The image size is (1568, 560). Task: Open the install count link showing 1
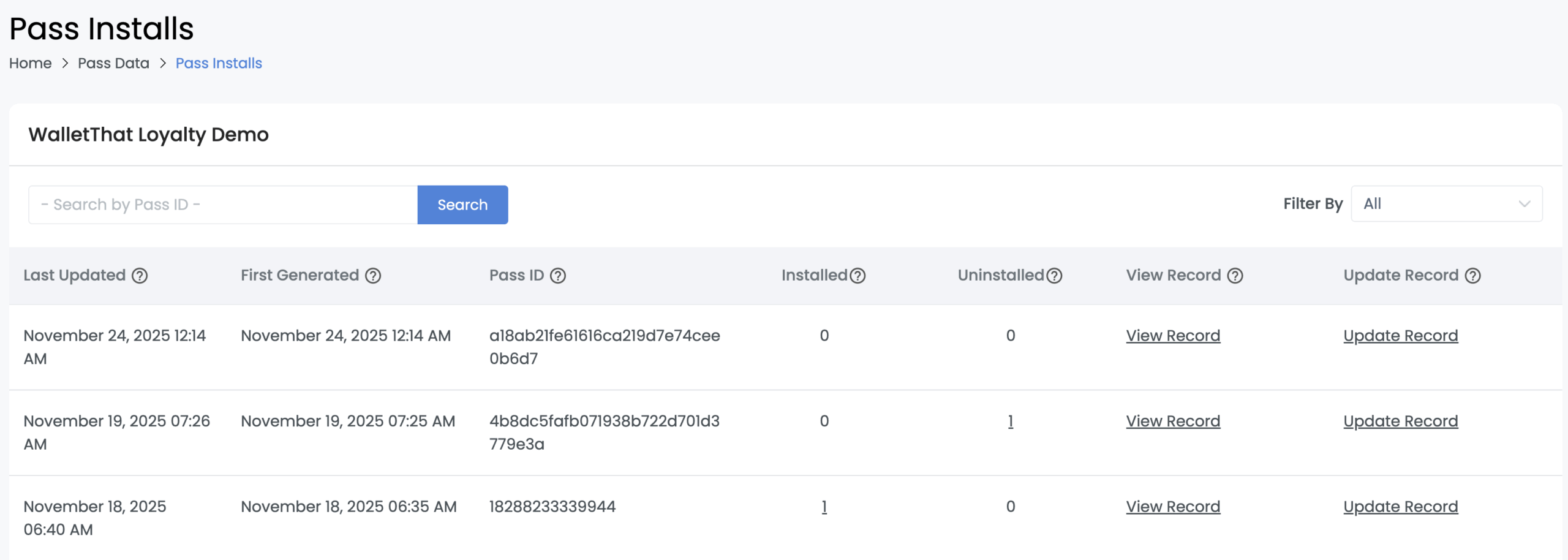pos(824,507)
